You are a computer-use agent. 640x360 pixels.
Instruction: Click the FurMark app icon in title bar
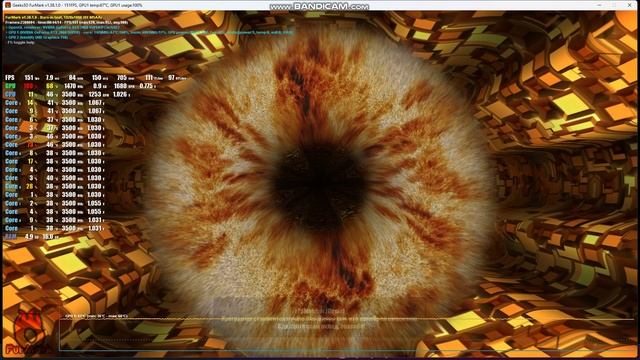click(x=7, y=5)
